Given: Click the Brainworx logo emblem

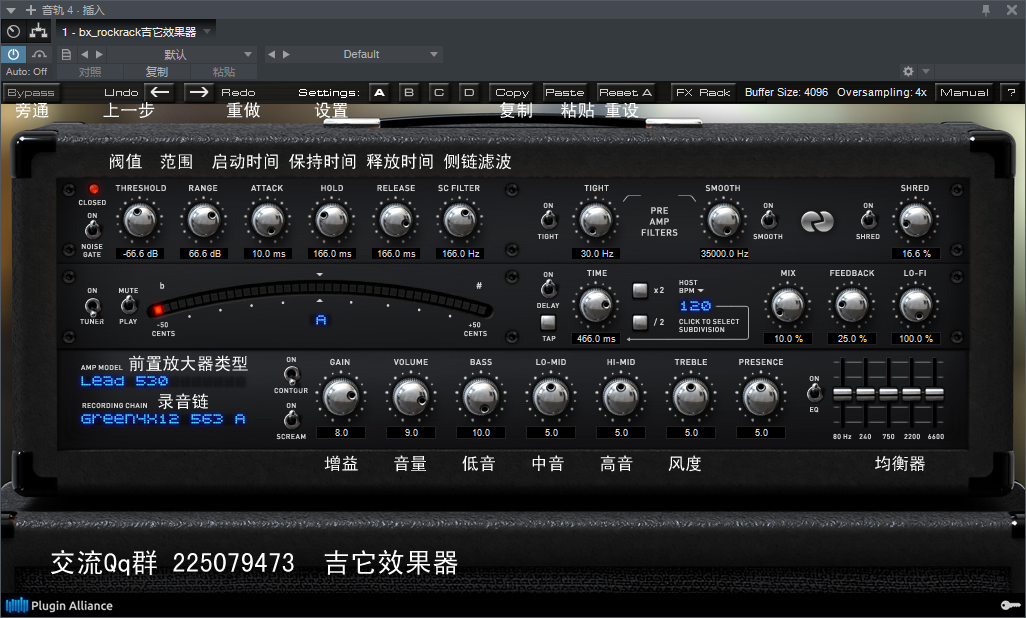Looking at the screenshot, I should (817, 221).
